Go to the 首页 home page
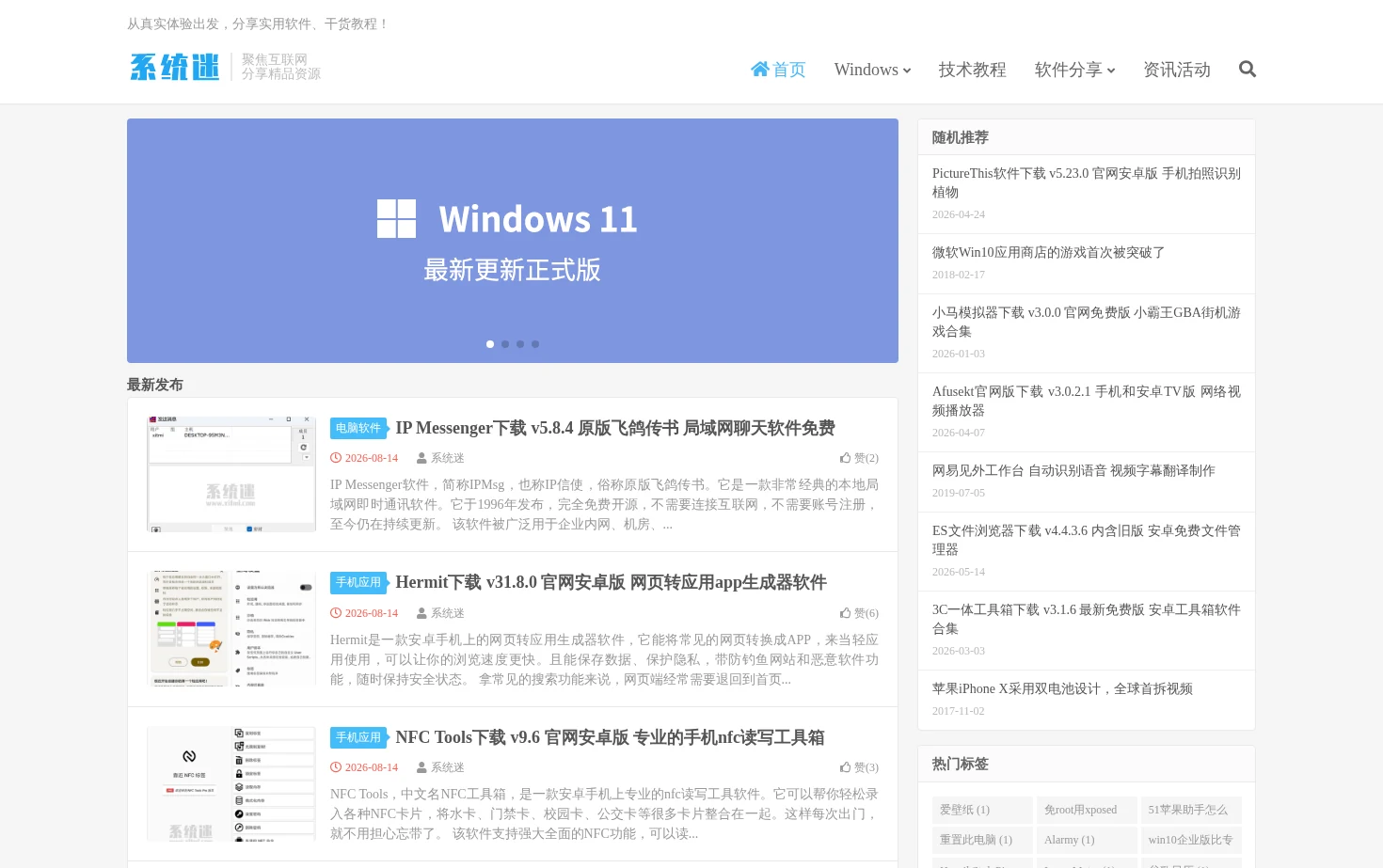This screenshot has width=1383, height=868. tap(778, 70)
